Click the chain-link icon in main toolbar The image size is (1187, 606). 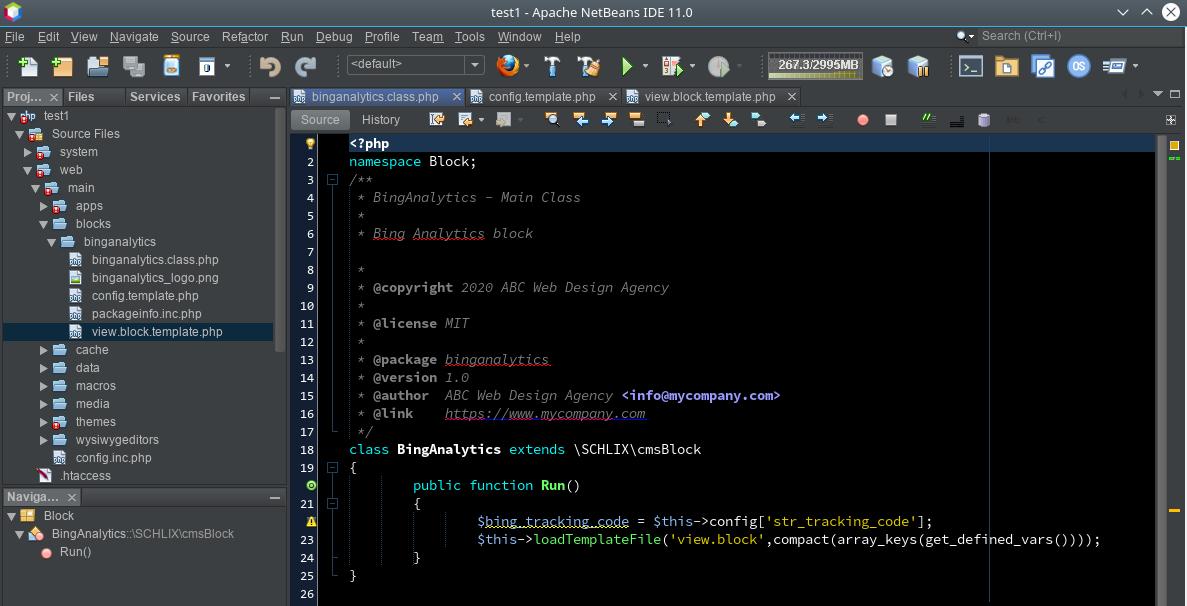pos(1043,67)
